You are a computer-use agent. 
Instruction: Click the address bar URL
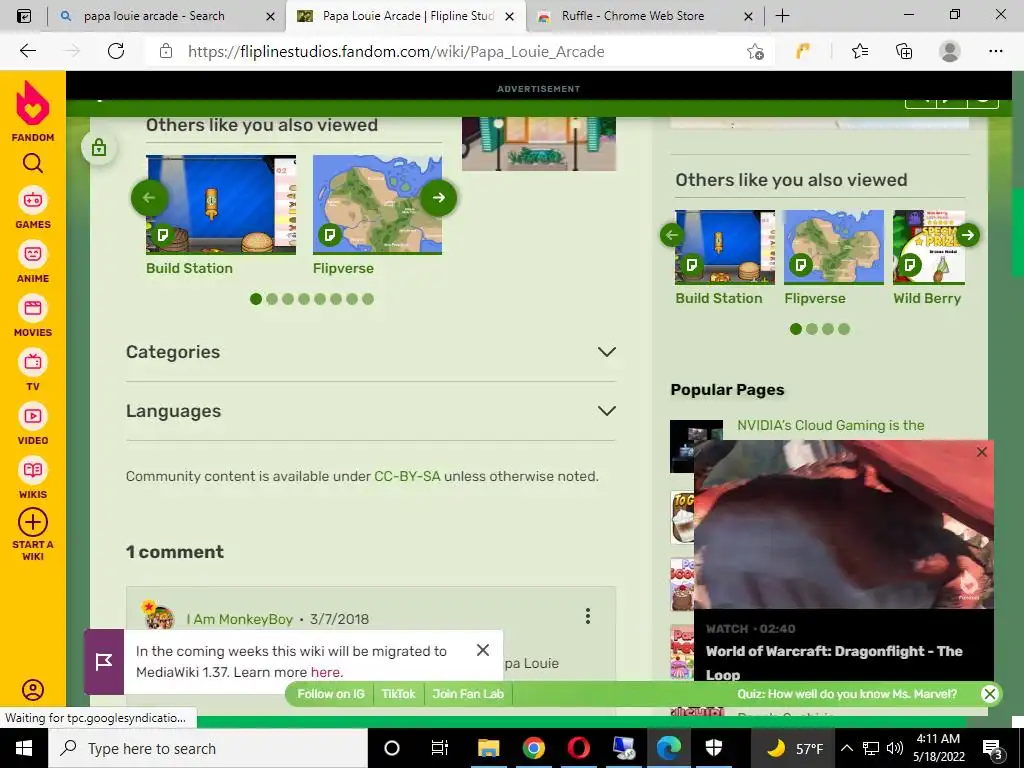point(396,52)
